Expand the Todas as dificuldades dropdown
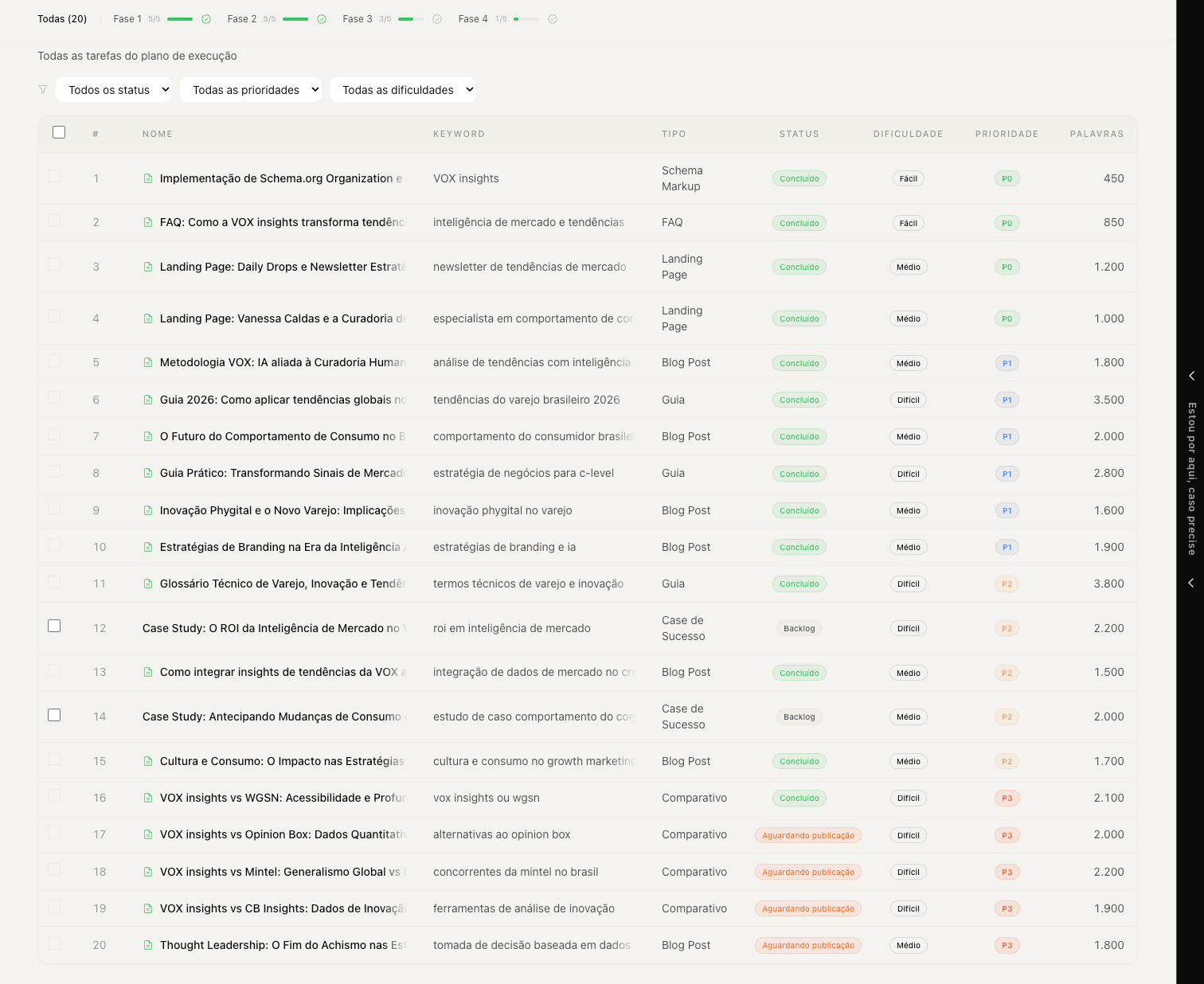Viewport: 1204px width, 984px height. 403,90
